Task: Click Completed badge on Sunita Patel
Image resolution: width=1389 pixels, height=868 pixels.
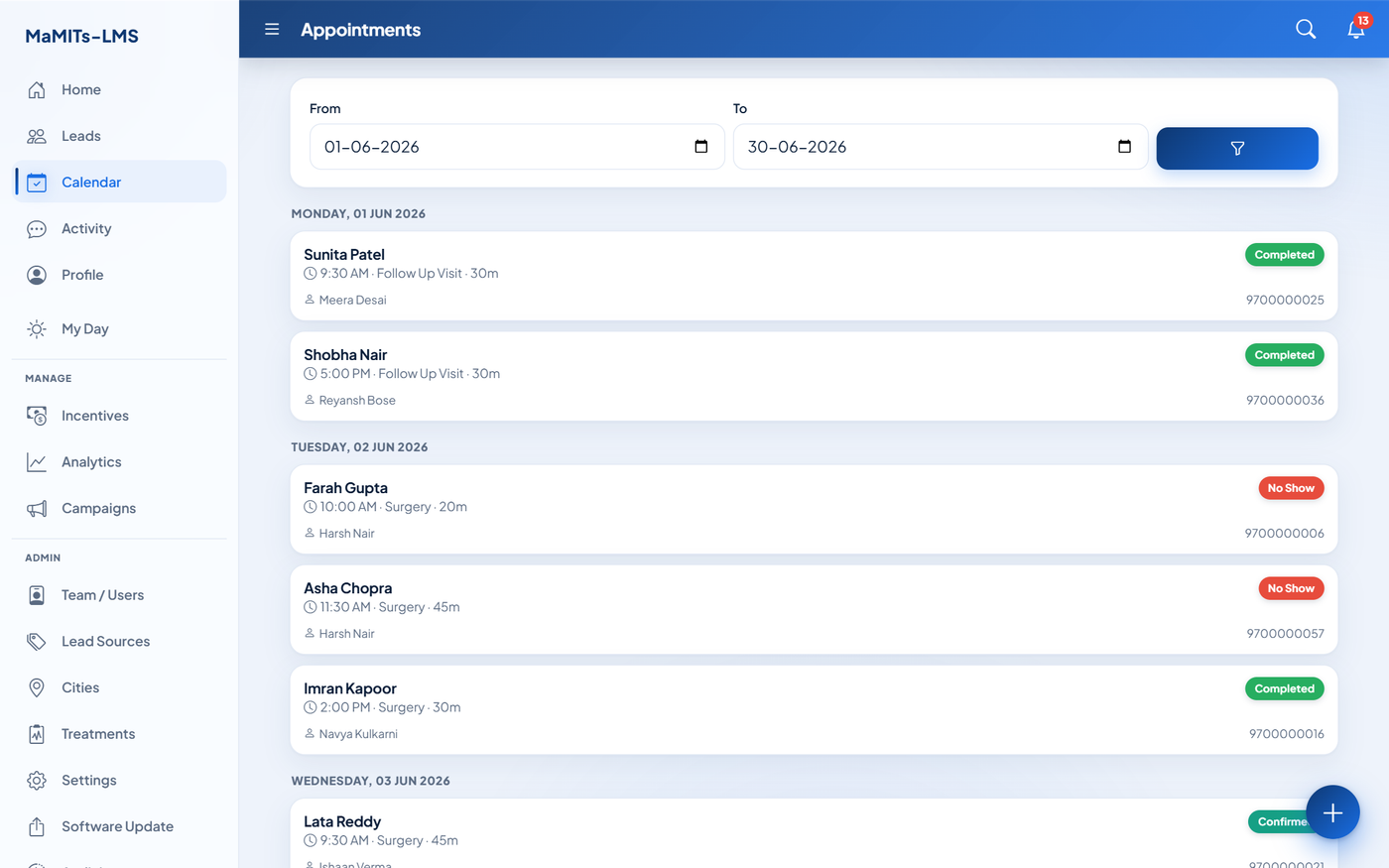Action: [x=1284, y=255]
